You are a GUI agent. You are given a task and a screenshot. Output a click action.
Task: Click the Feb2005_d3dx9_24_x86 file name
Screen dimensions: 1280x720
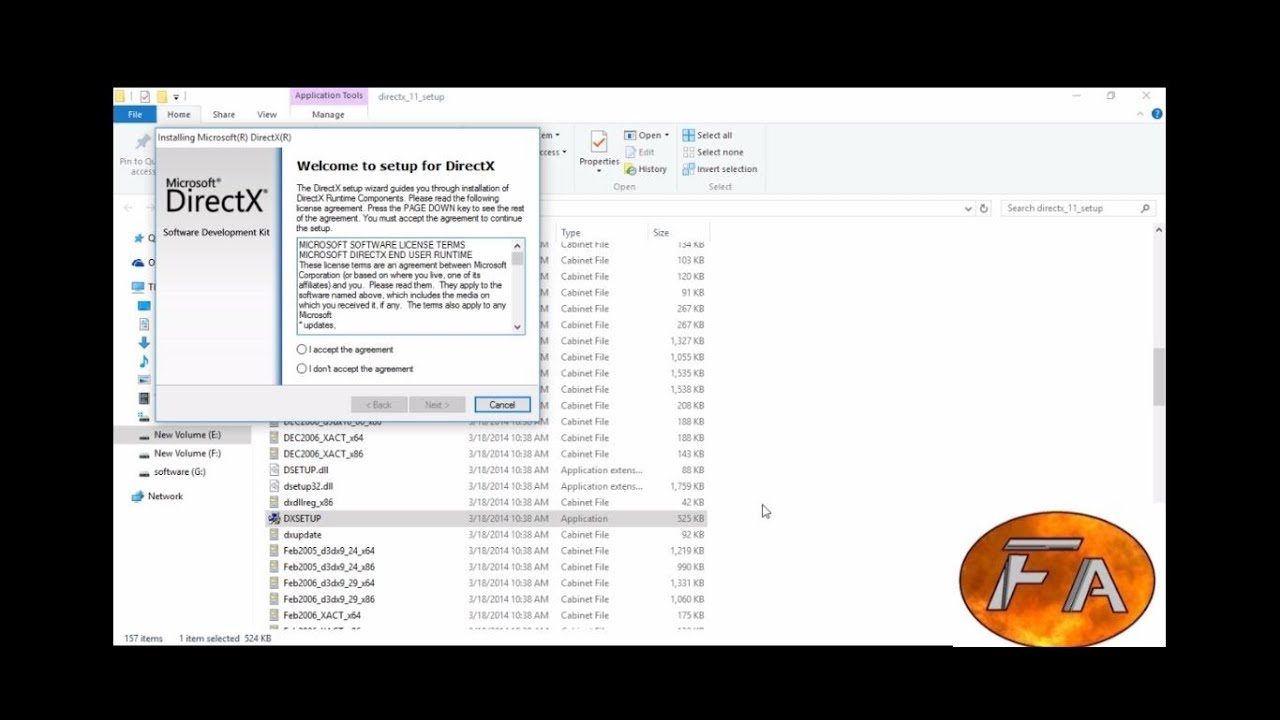[x=329, y=567]
